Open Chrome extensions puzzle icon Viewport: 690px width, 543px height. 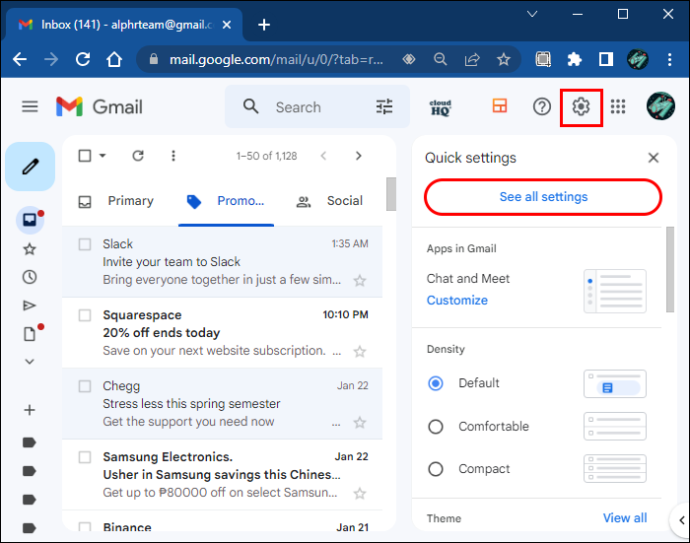574,59
